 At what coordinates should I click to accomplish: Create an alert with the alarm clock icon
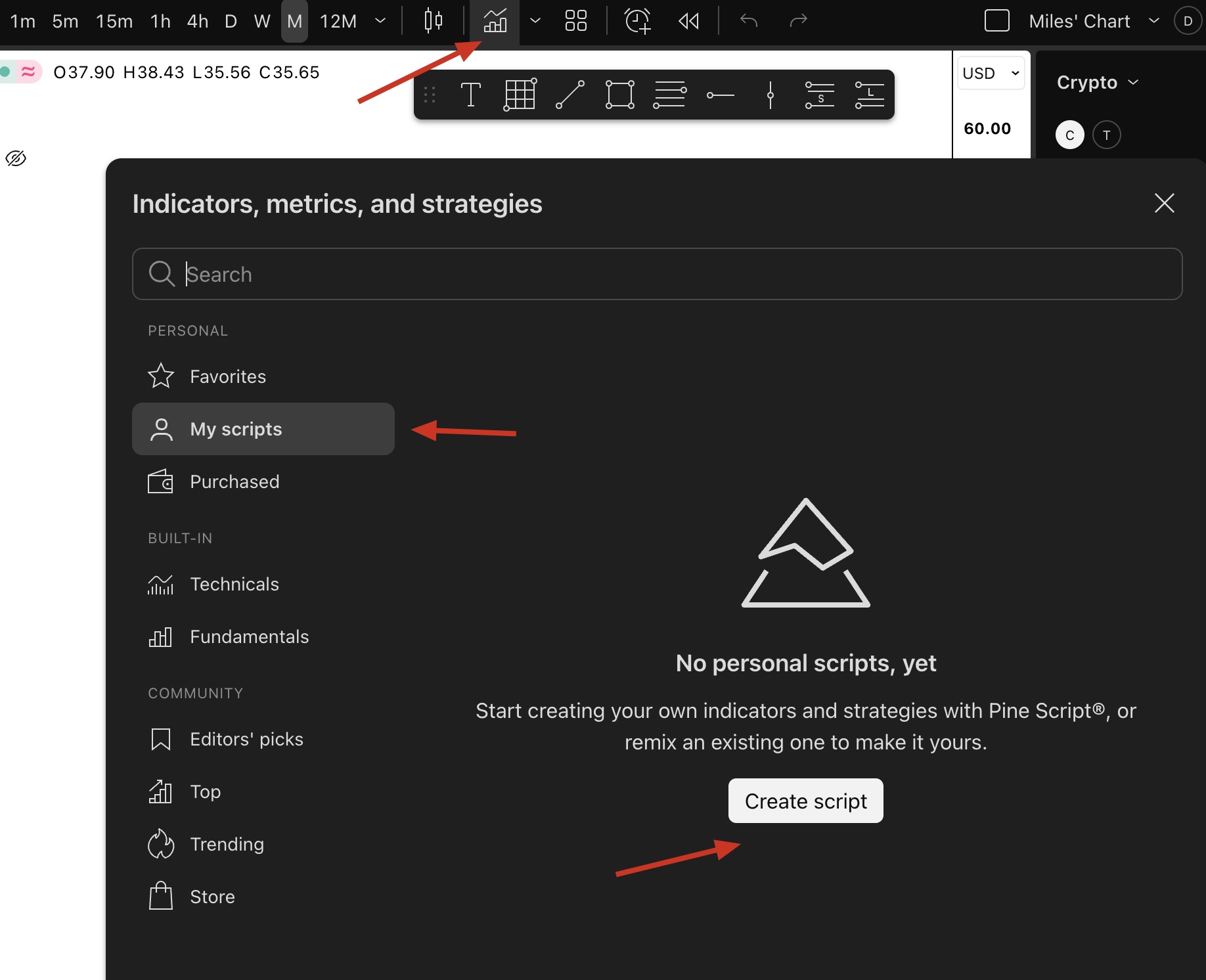click(x=637, y=21)
